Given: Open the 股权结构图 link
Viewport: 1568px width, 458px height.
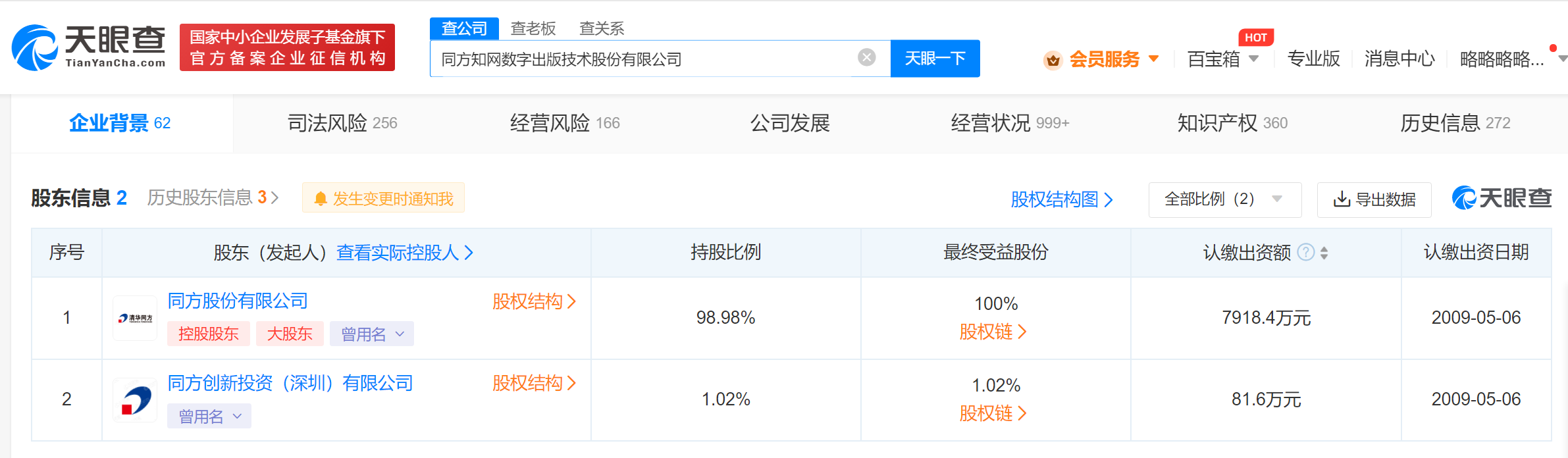Looking at the screenshot, I should [x=1061, y=199].
